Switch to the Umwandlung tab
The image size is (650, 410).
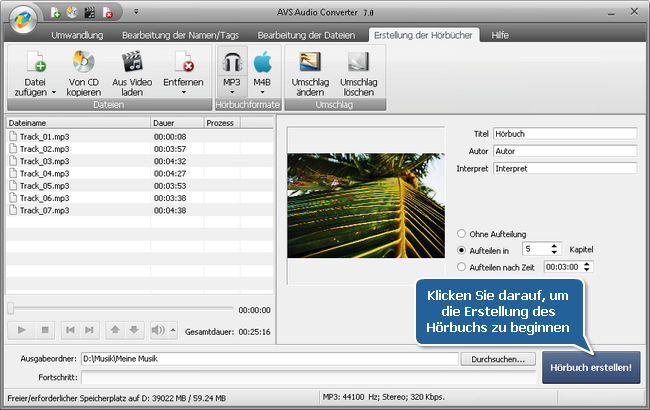coord(77,34)
